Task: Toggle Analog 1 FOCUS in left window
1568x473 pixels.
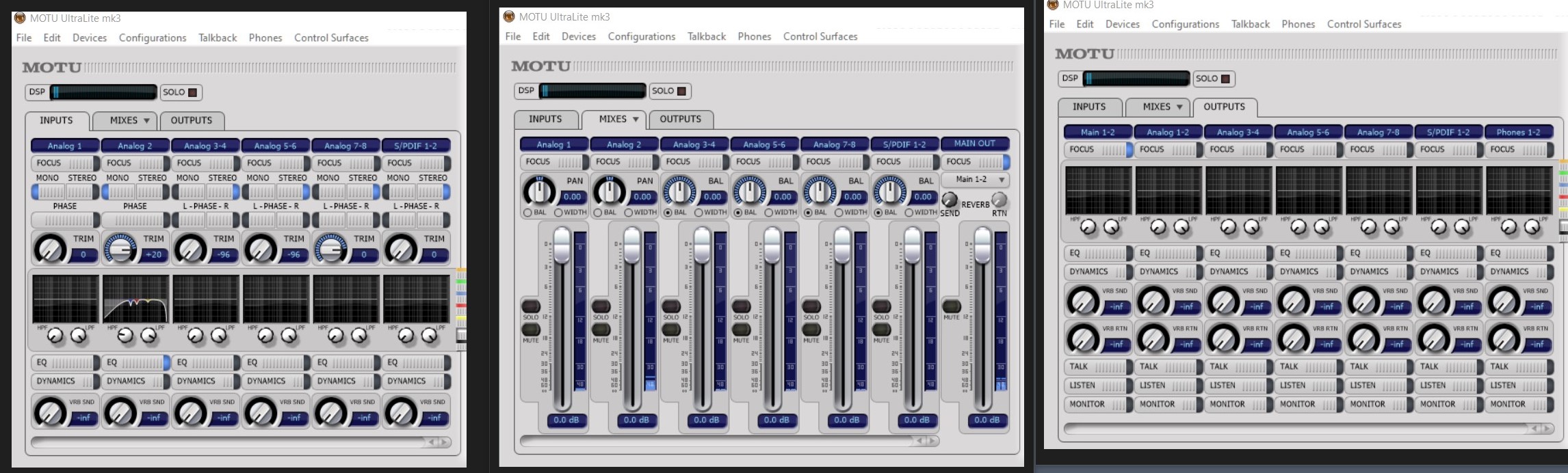Action: pyautogui.click(x=66, y=163)
